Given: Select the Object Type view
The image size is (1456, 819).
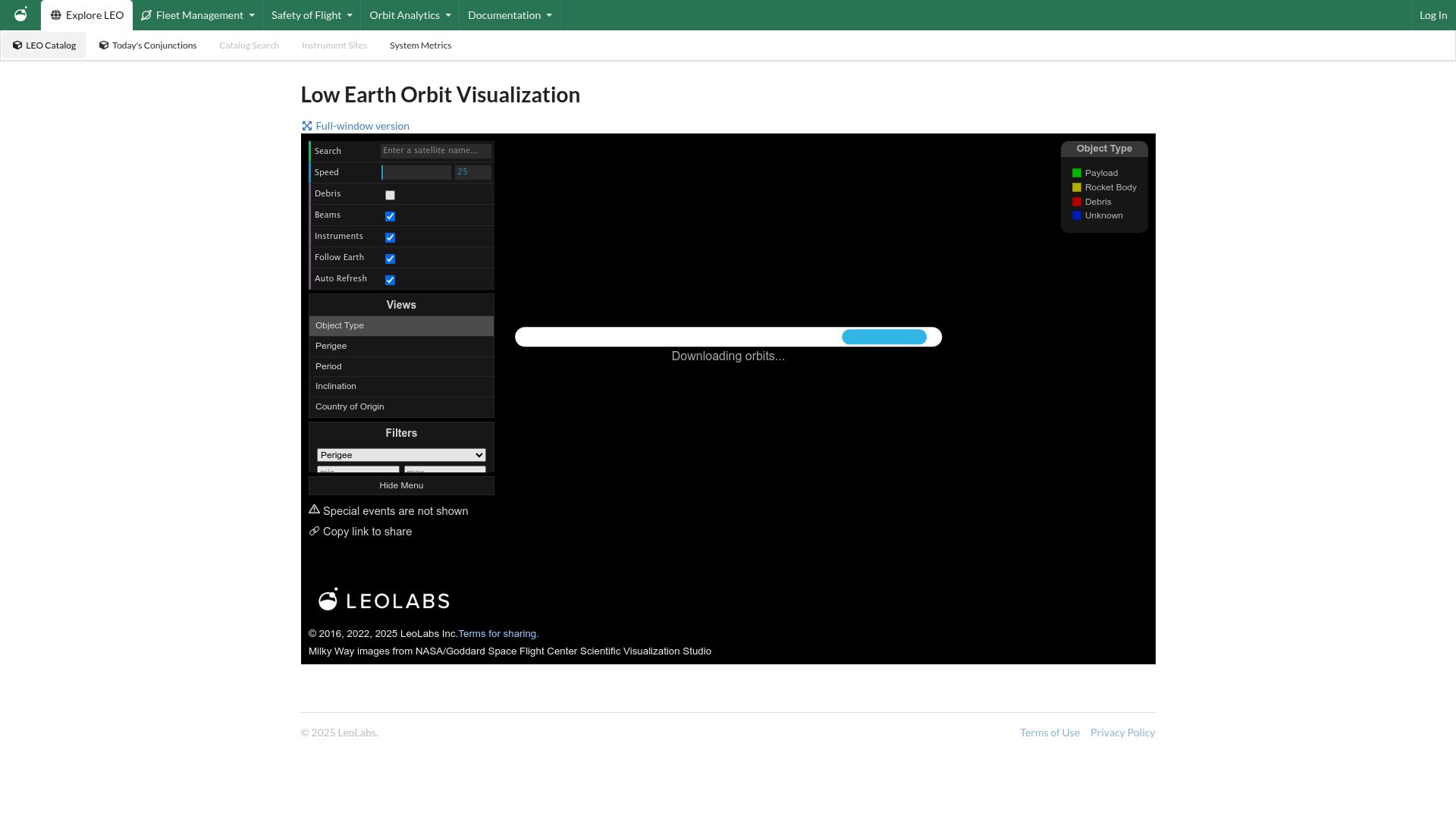Looking at the screenshot, I should 401,325.
